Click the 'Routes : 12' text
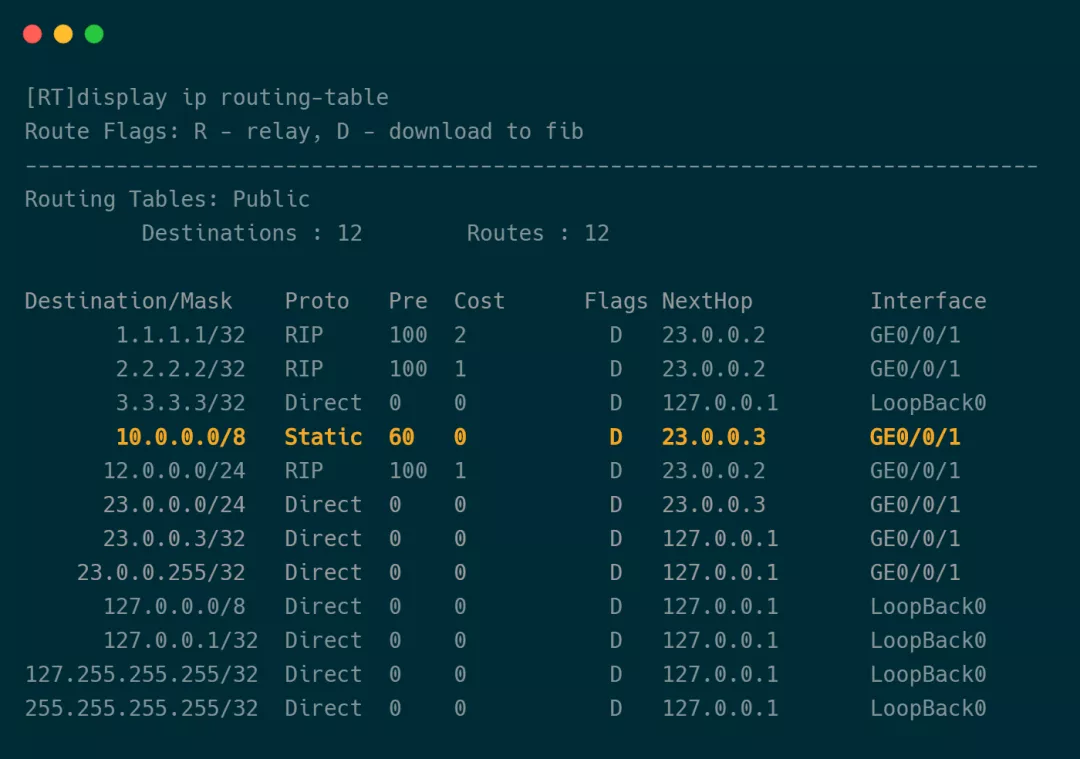 pyautogui.click(x=538, y=233)
